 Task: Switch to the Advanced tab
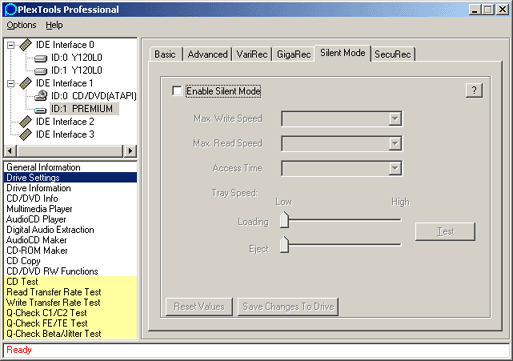pos(207,54)
